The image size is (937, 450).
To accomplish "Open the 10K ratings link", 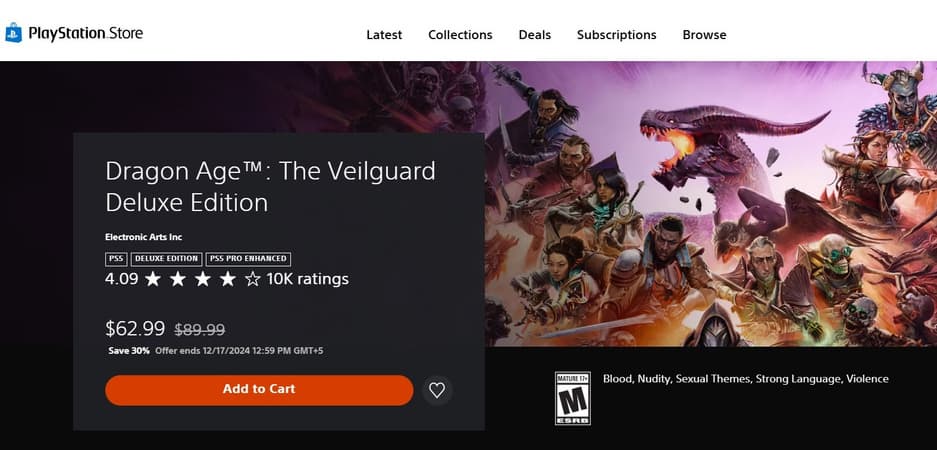I will click(308, 279).
